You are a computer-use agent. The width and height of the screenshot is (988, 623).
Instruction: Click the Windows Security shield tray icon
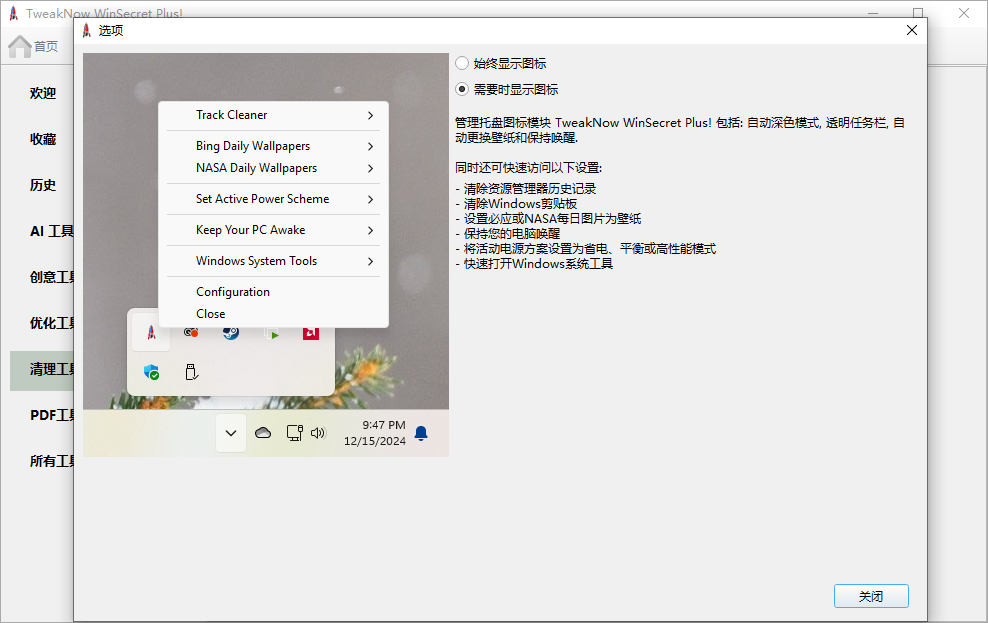pyautogui.click(x=151, y=372)
